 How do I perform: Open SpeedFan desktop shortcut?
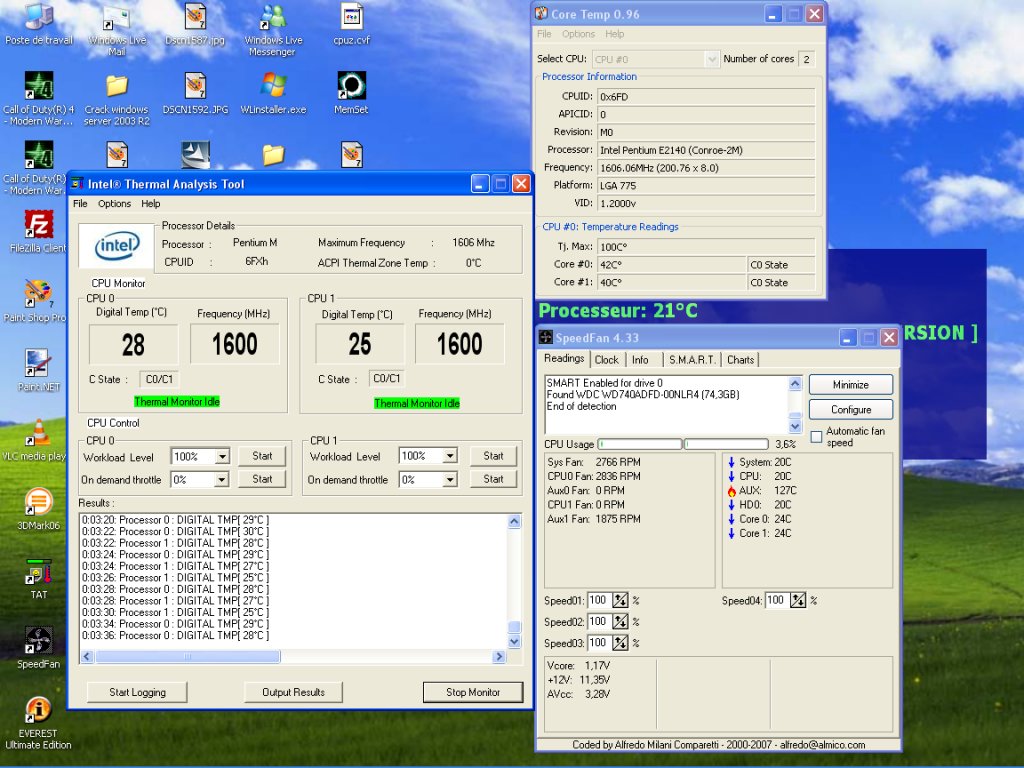(39, 647)
